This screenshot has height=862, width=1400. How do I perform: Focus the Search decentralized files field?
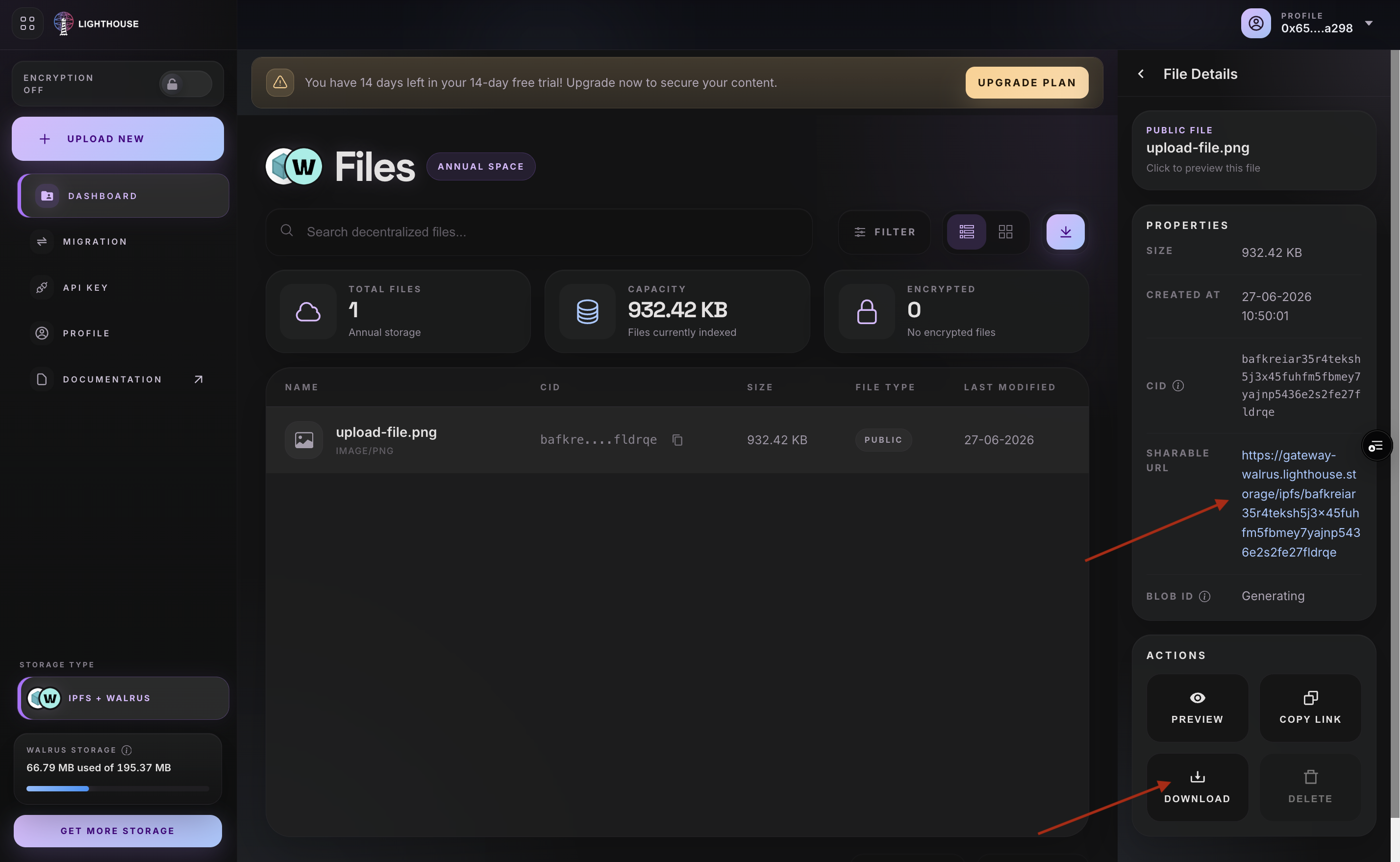click(539, 232)
